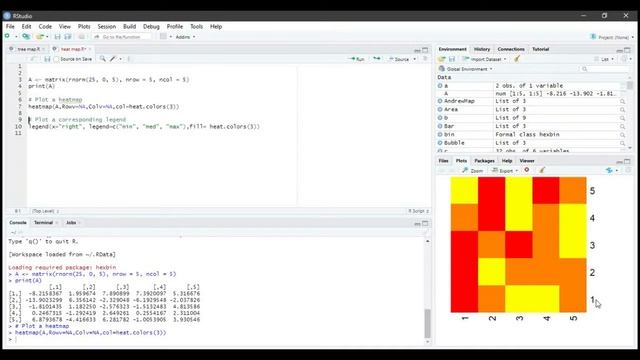Open the Source button dropdown arrow
The image size is (640, 360).
click(415, 59)
